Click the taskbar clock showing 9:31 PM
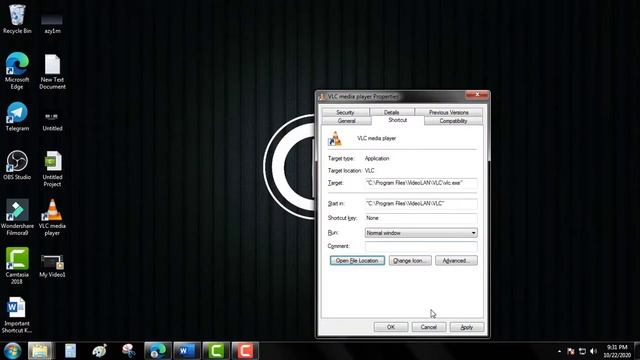 [617, 351]
